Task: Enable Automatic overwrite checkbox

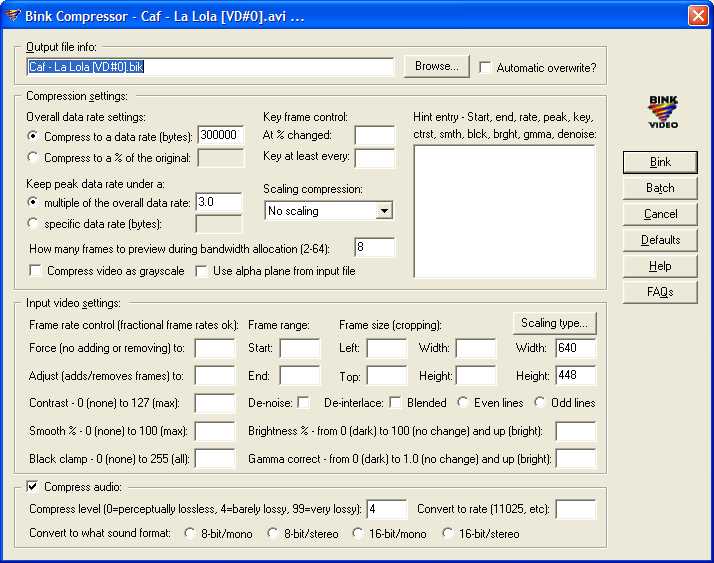Action: (x=486, y=68)
